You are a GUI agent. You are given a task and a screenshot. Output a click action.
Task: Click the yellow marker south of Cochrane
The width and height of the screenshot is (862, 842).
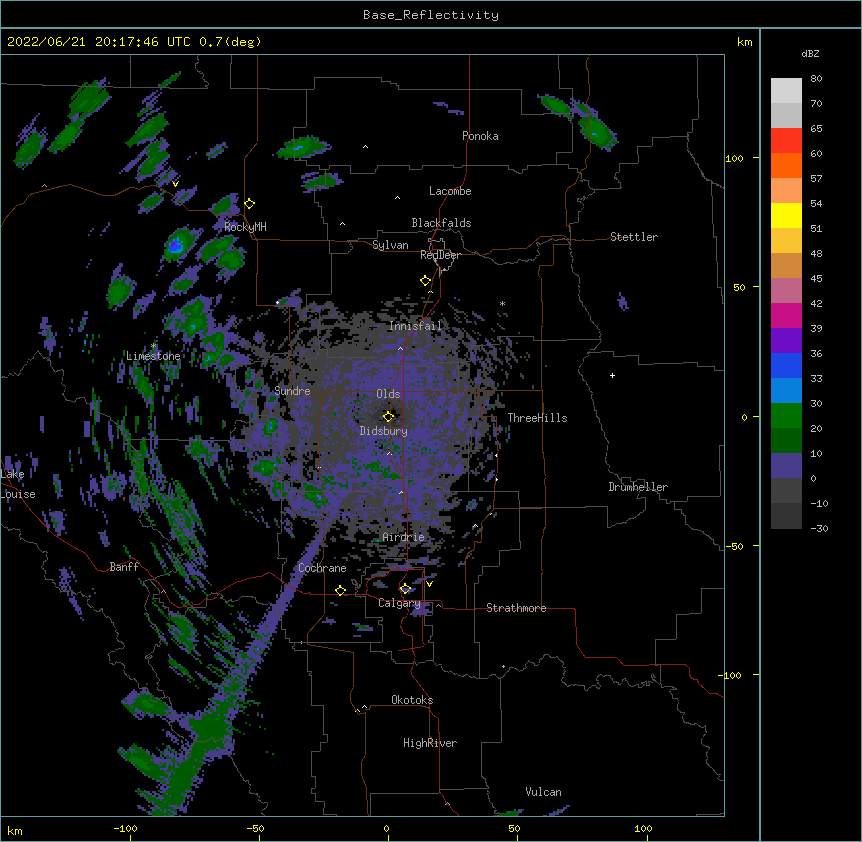click(x=340, y=591)
